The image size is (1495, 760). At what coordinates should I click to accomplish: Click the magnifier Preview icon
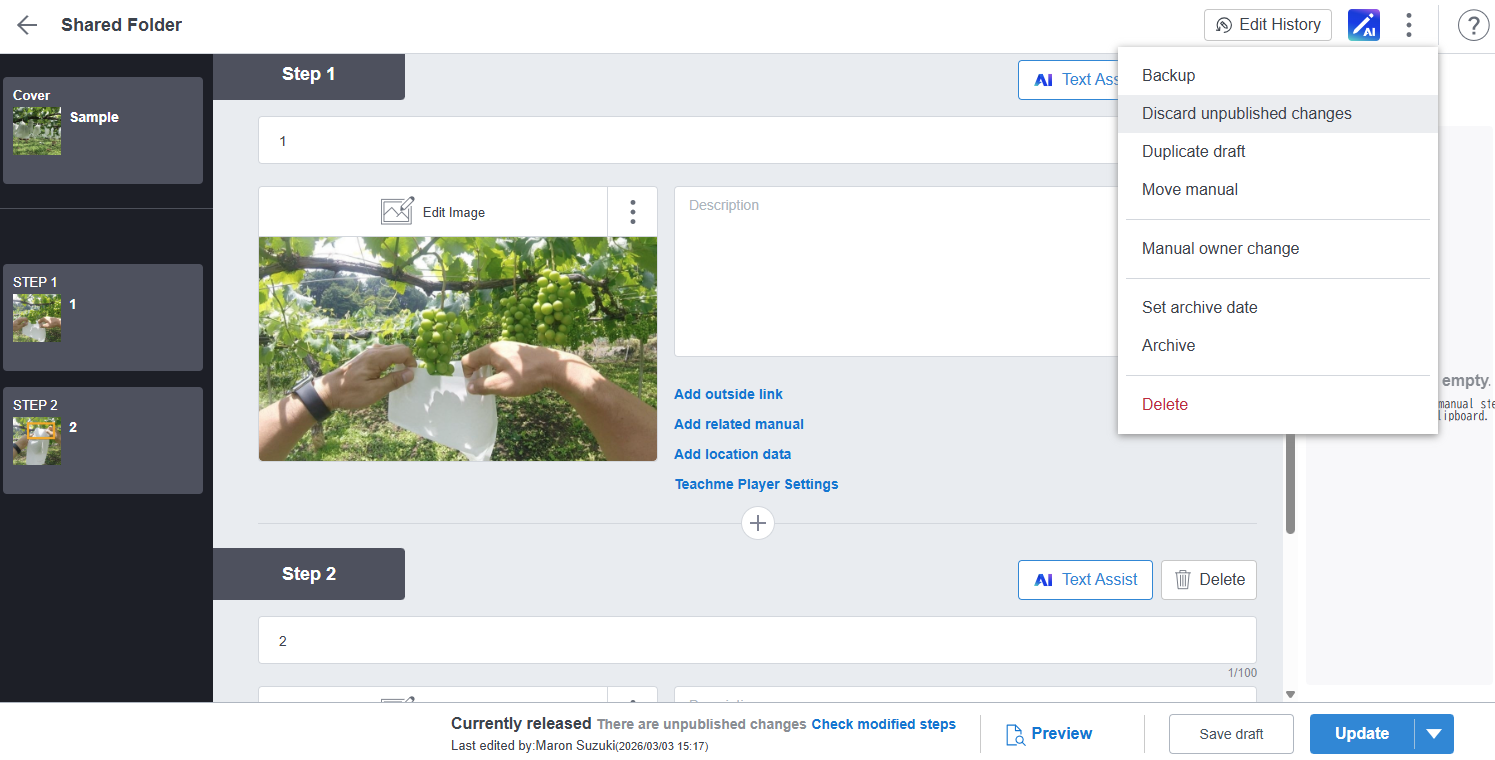click(x=1015, y=733)
